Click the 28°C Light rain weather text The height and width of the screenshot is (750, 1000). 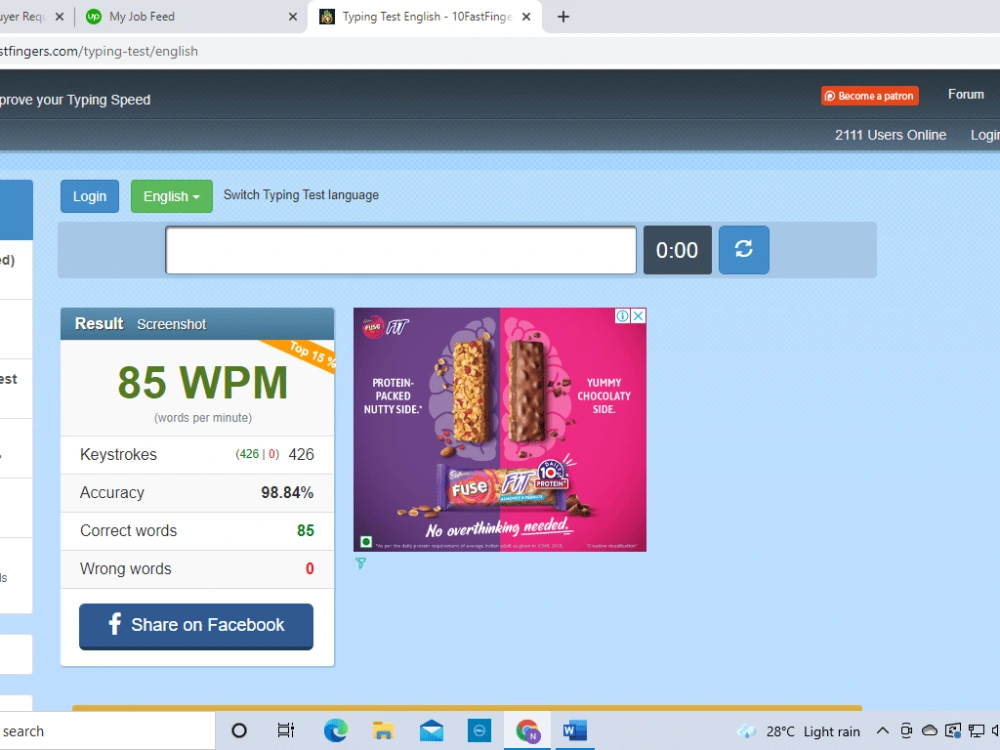[x=813, y=732]
